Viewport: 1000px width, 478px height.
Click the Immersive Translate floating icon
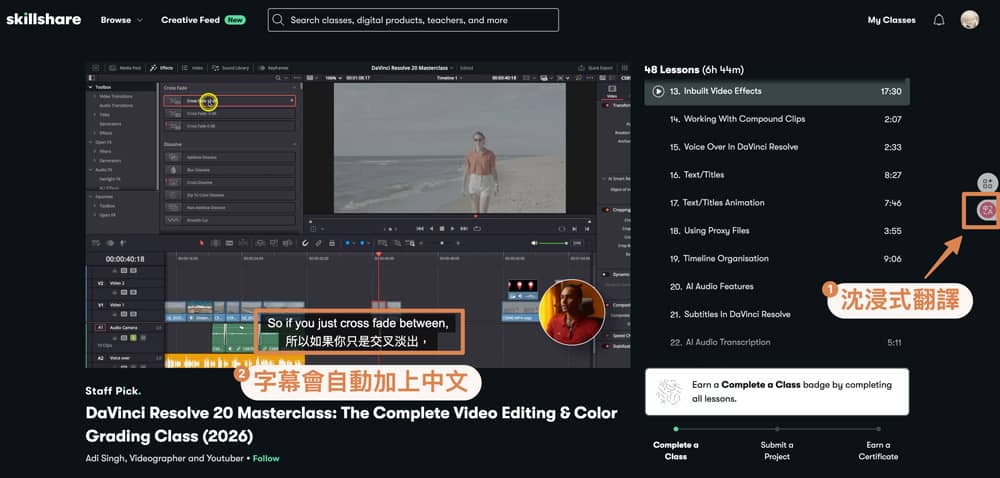pos(986,210)
